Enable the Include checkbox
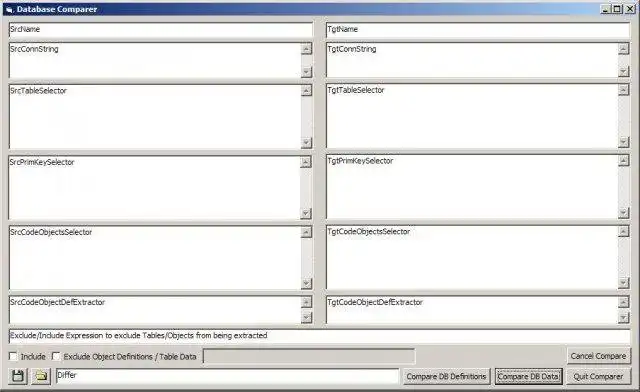640x392 pixels. click(13, 356)
